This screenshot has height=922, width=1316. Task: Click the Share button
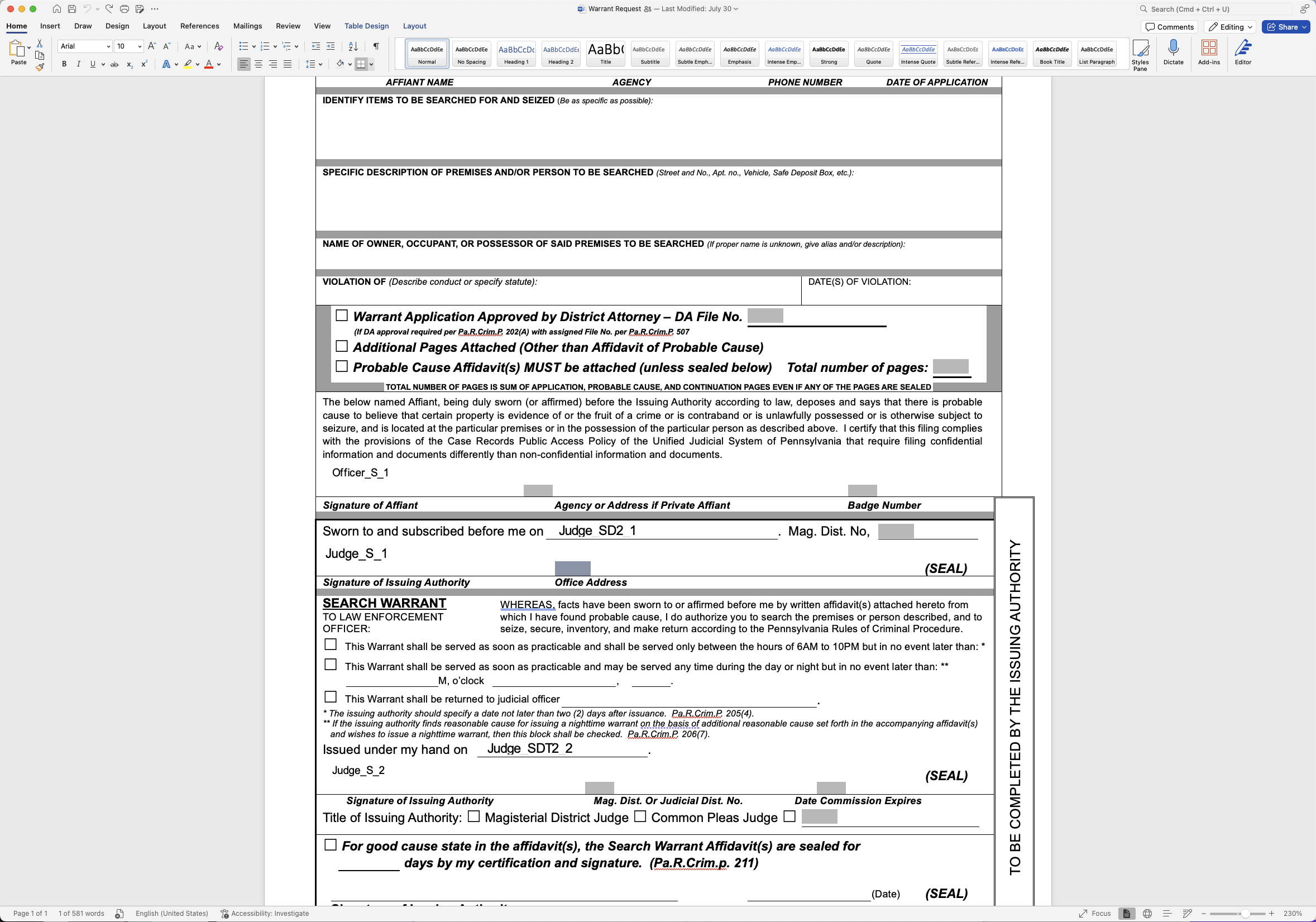[x=1285, y=27]
